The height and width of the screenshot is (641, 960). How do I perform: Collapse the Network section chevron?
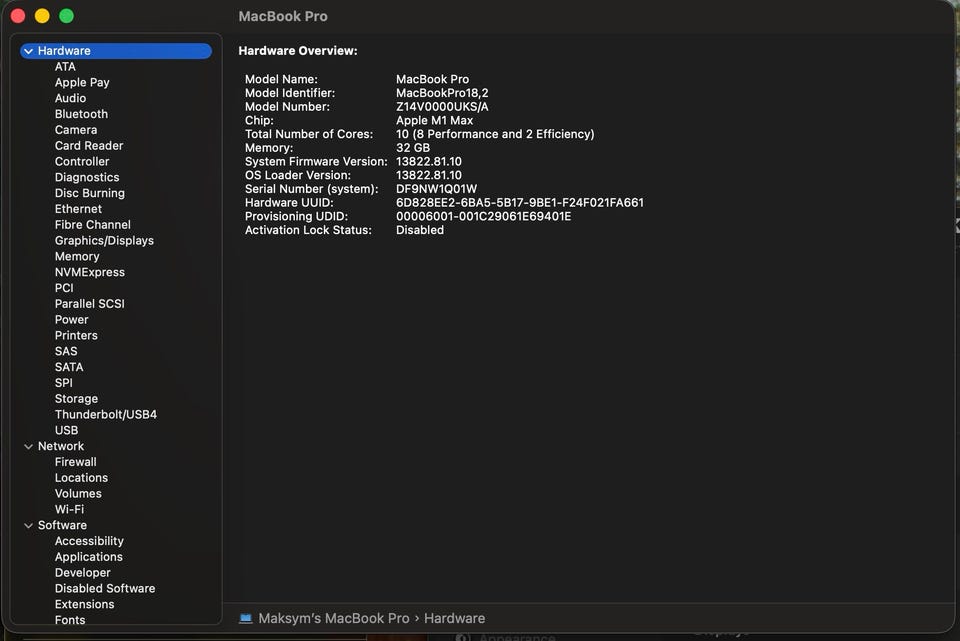click(x=29, y=447)
